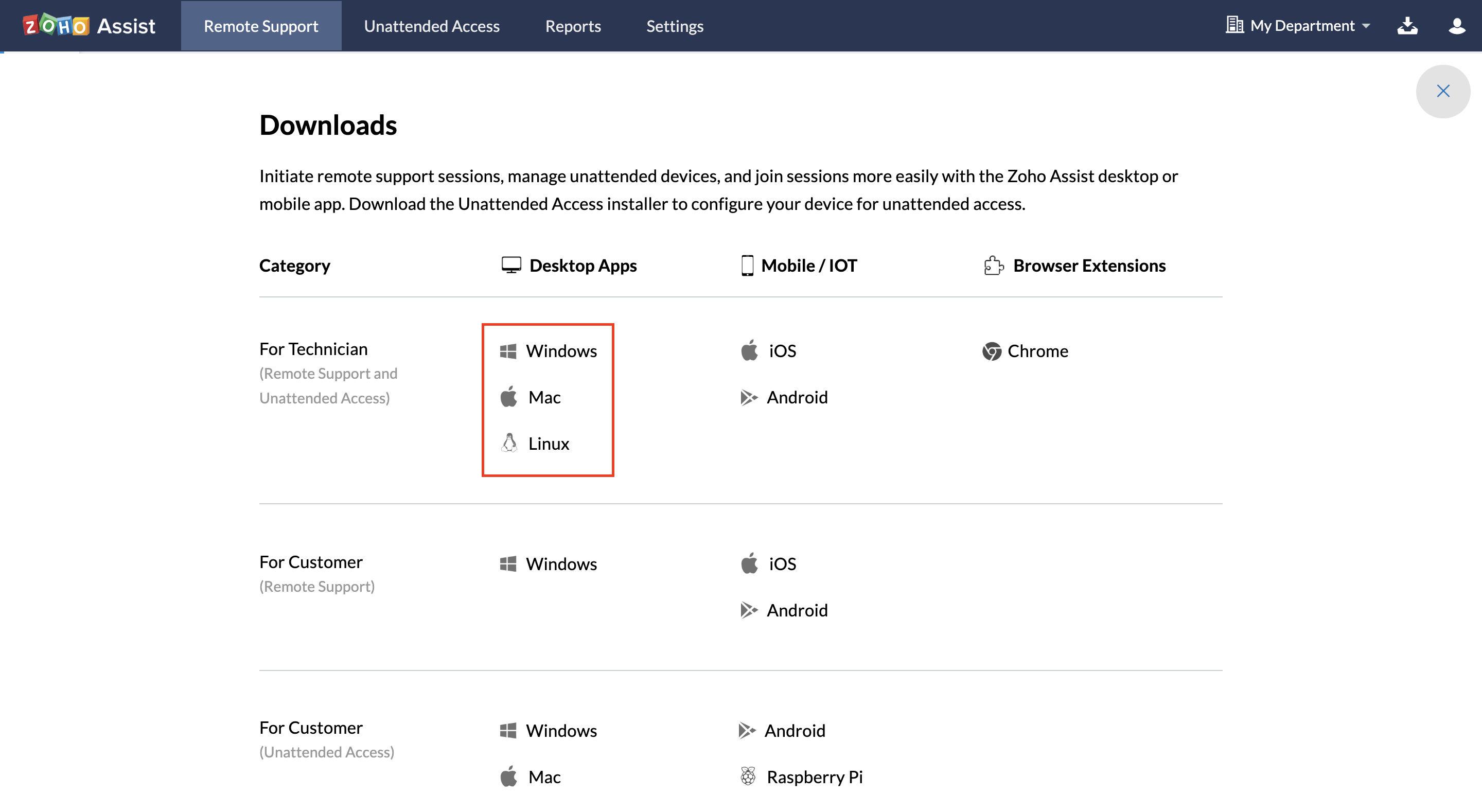Open the Unattended Access tab
Screen dimensions: 1482x812
pyautogui.click(x=432, y=26)
